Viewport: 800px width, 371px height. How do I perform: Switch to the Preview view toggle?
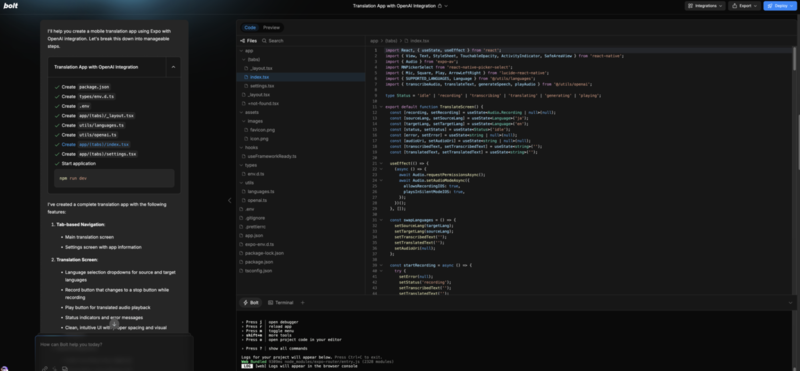271,28
